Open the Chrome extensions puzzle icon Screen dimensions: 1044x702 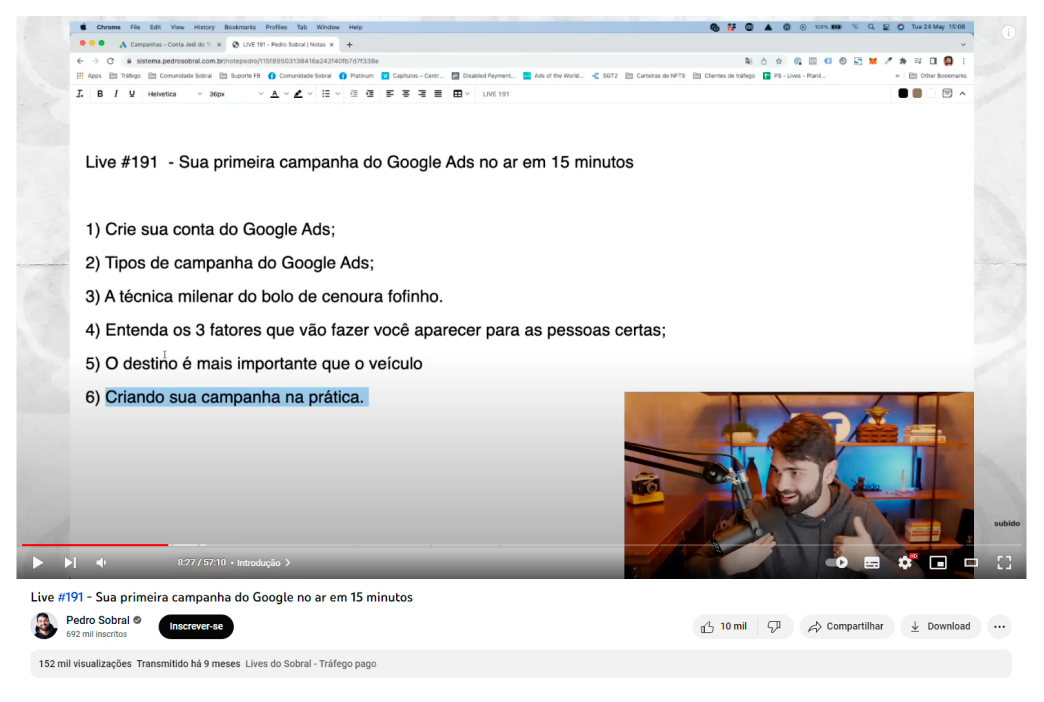point(903,61)
